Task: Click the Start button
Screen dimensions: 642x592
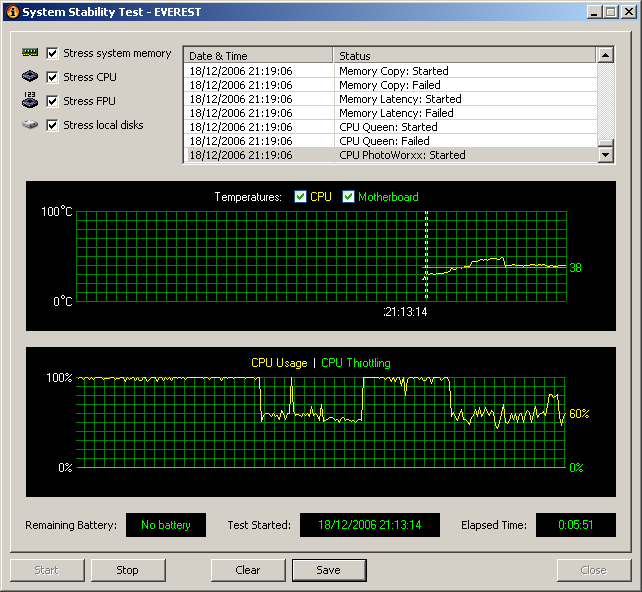Action: coord(47,570)
